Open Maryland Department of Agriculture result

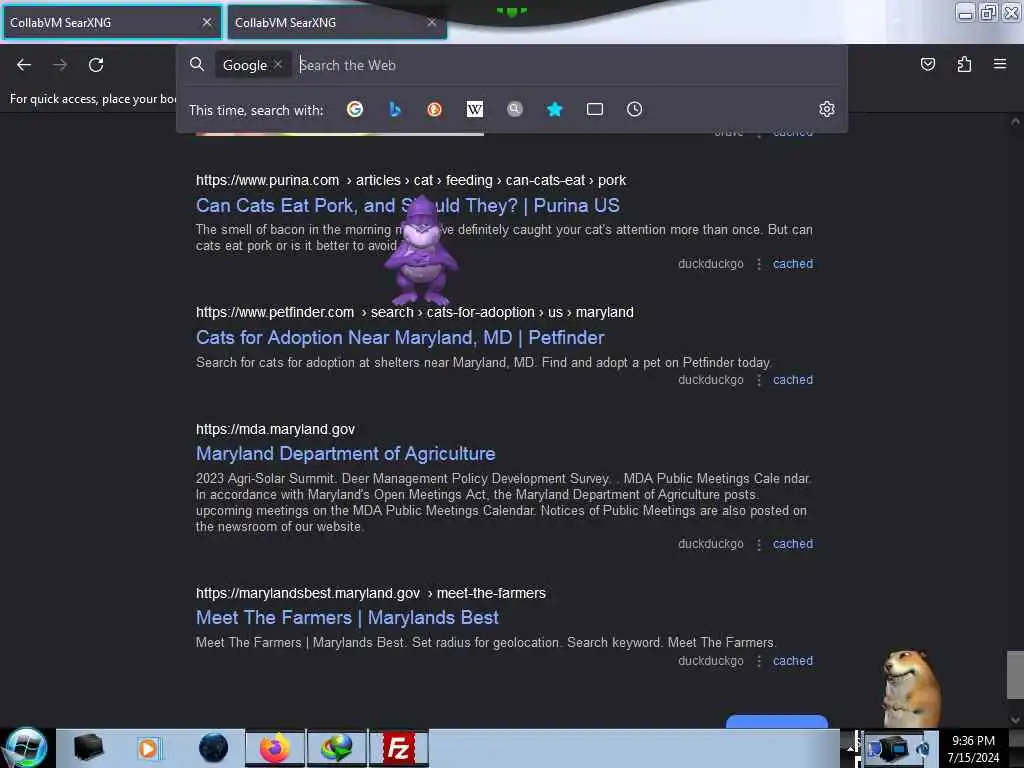[345, 454]
